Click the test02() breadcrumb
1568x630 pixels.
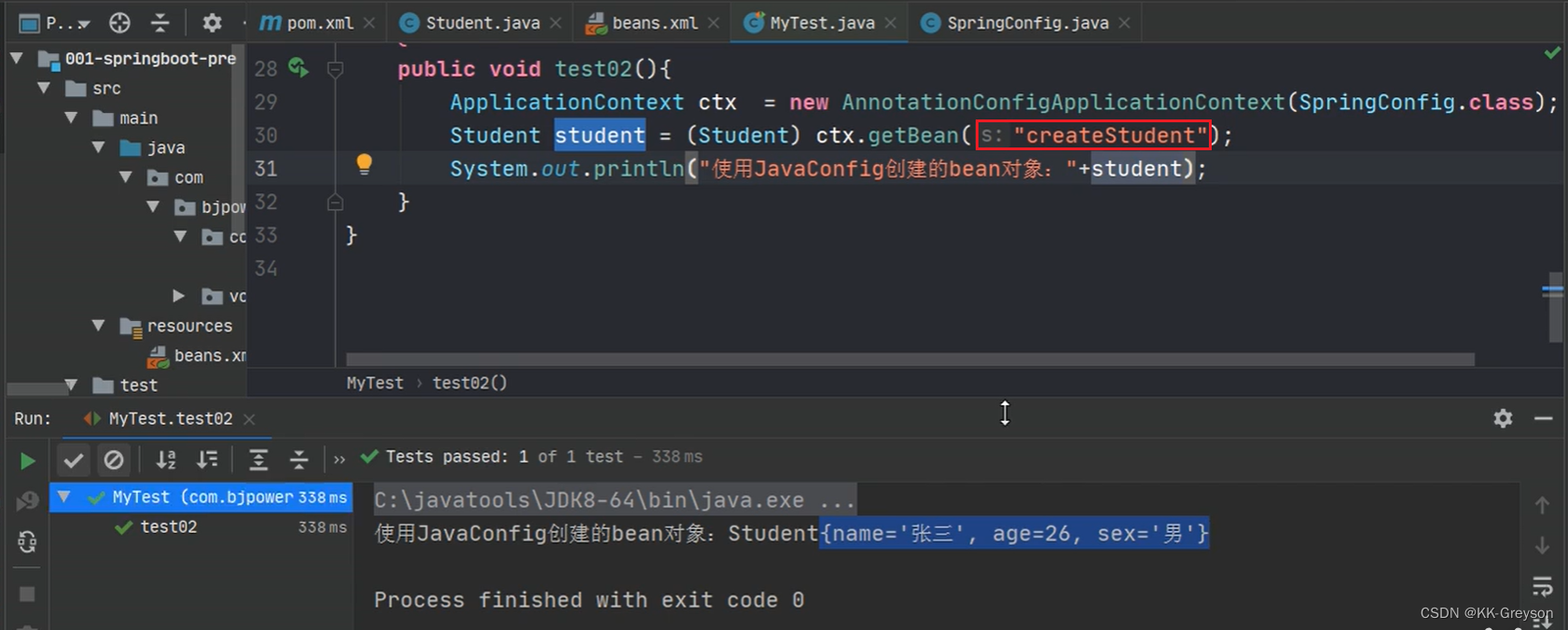[x=470, y=383]
